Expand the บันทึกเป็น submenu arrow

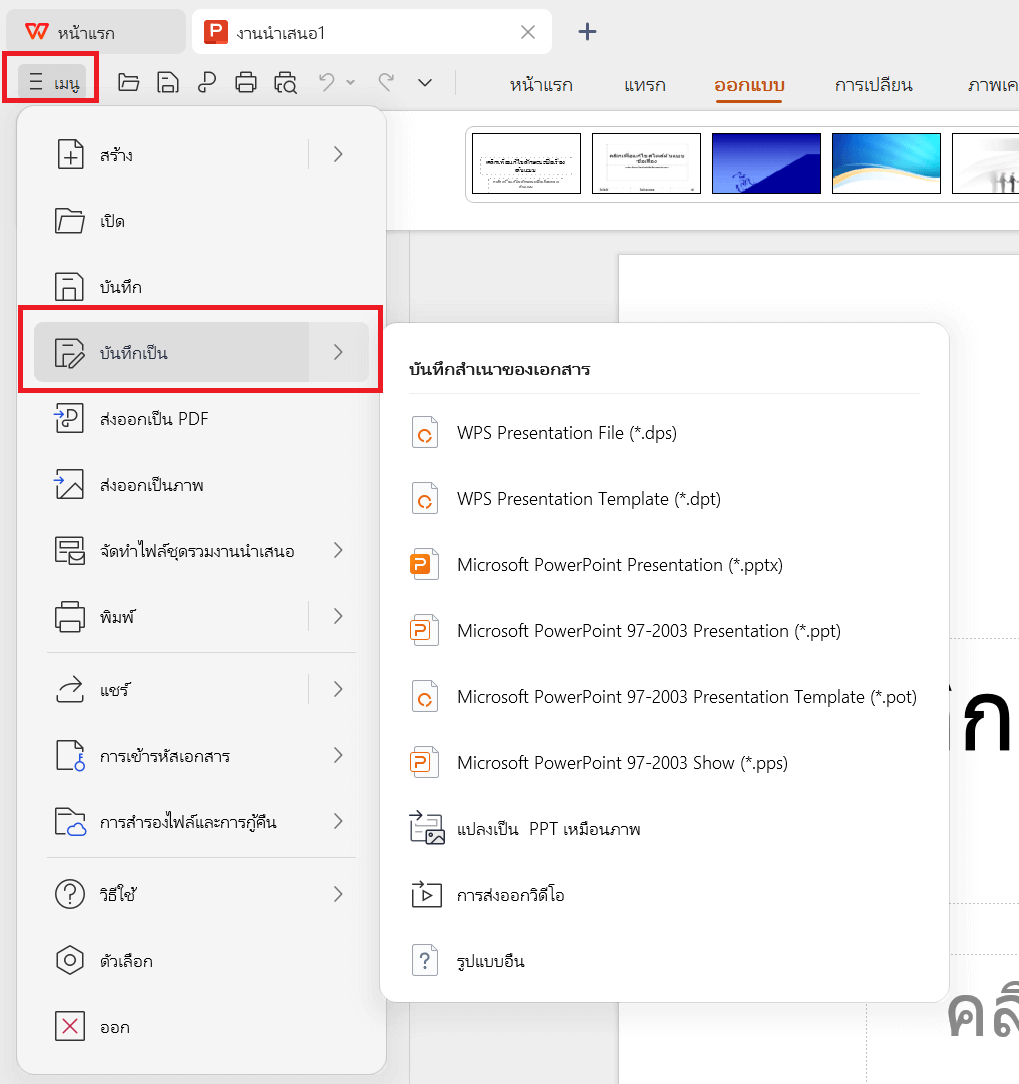tap(338, 353)
